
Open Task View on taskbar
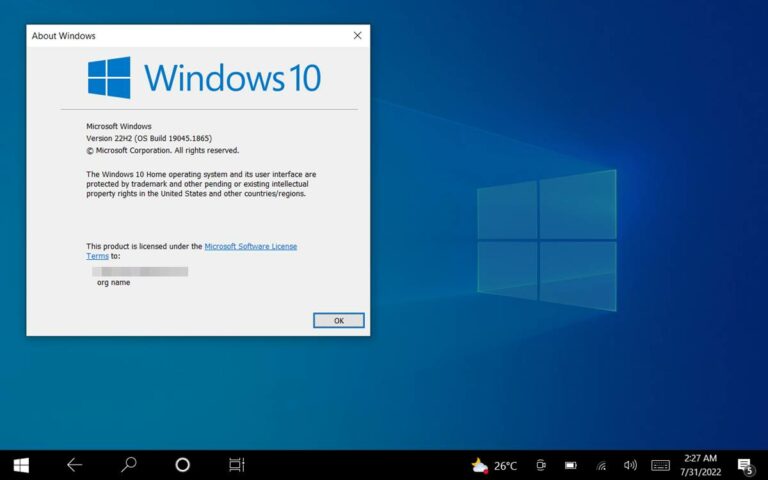(237, 465)
